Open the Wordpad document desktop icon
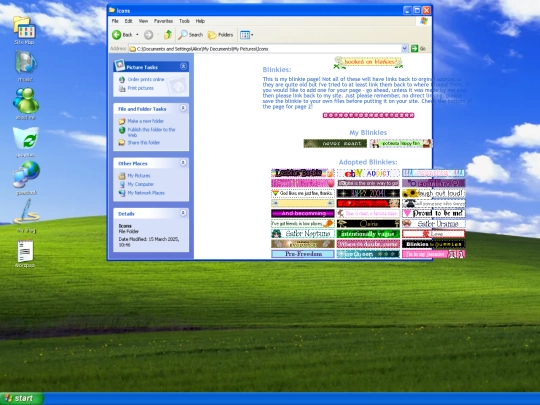Screen dimensions: 540x405 point(25,254)
